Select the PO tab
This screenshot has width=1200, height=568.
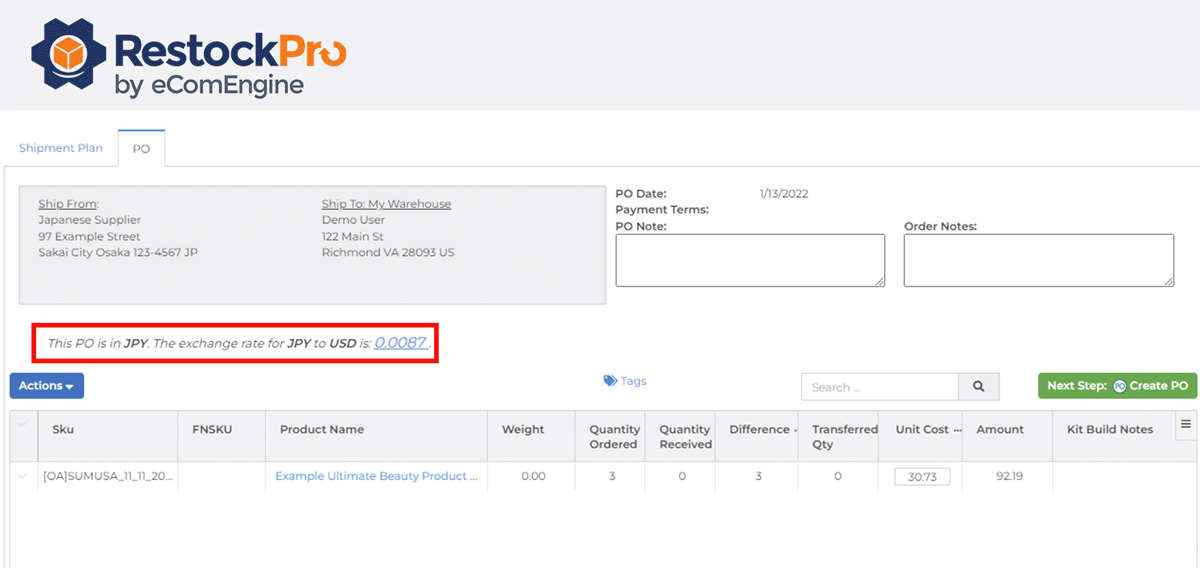tap(141, 148)
